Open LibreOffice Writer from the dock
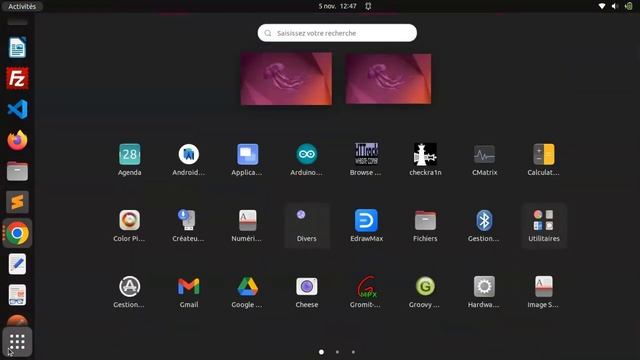 click(17, 47)
